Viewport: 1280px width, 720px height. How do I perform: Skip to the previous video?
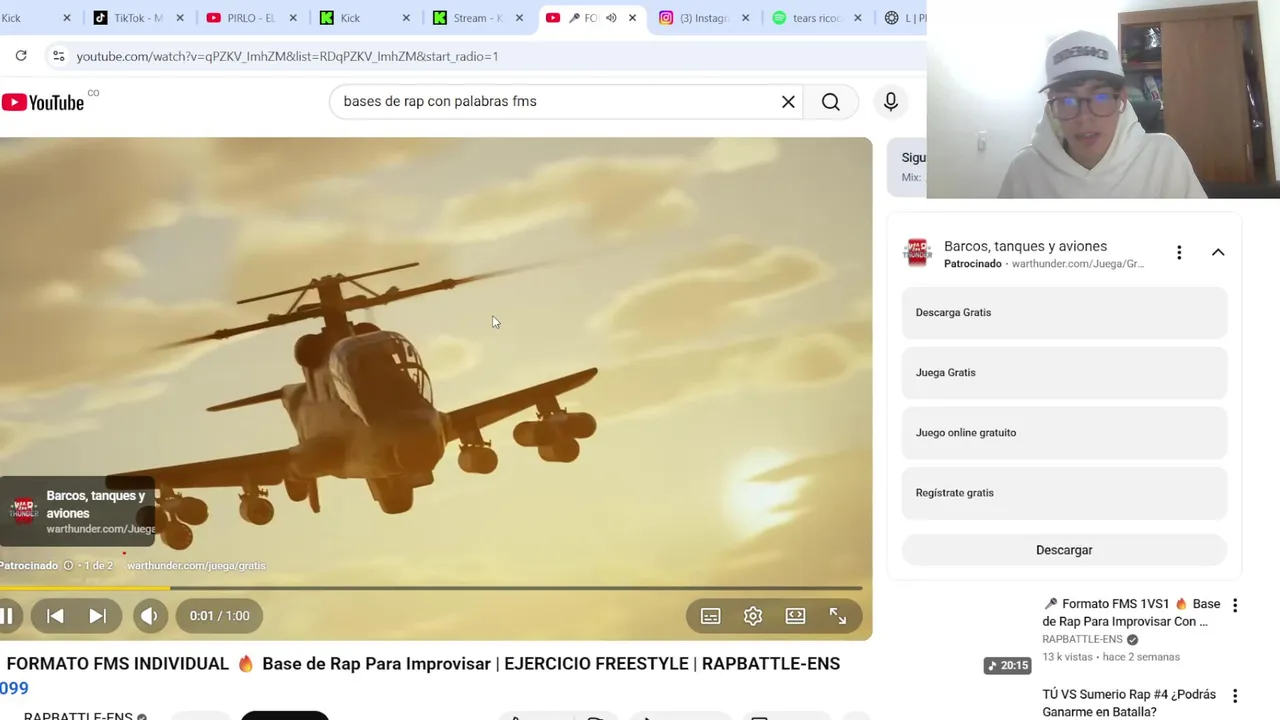pyautogui.click(x=55, y=616)
